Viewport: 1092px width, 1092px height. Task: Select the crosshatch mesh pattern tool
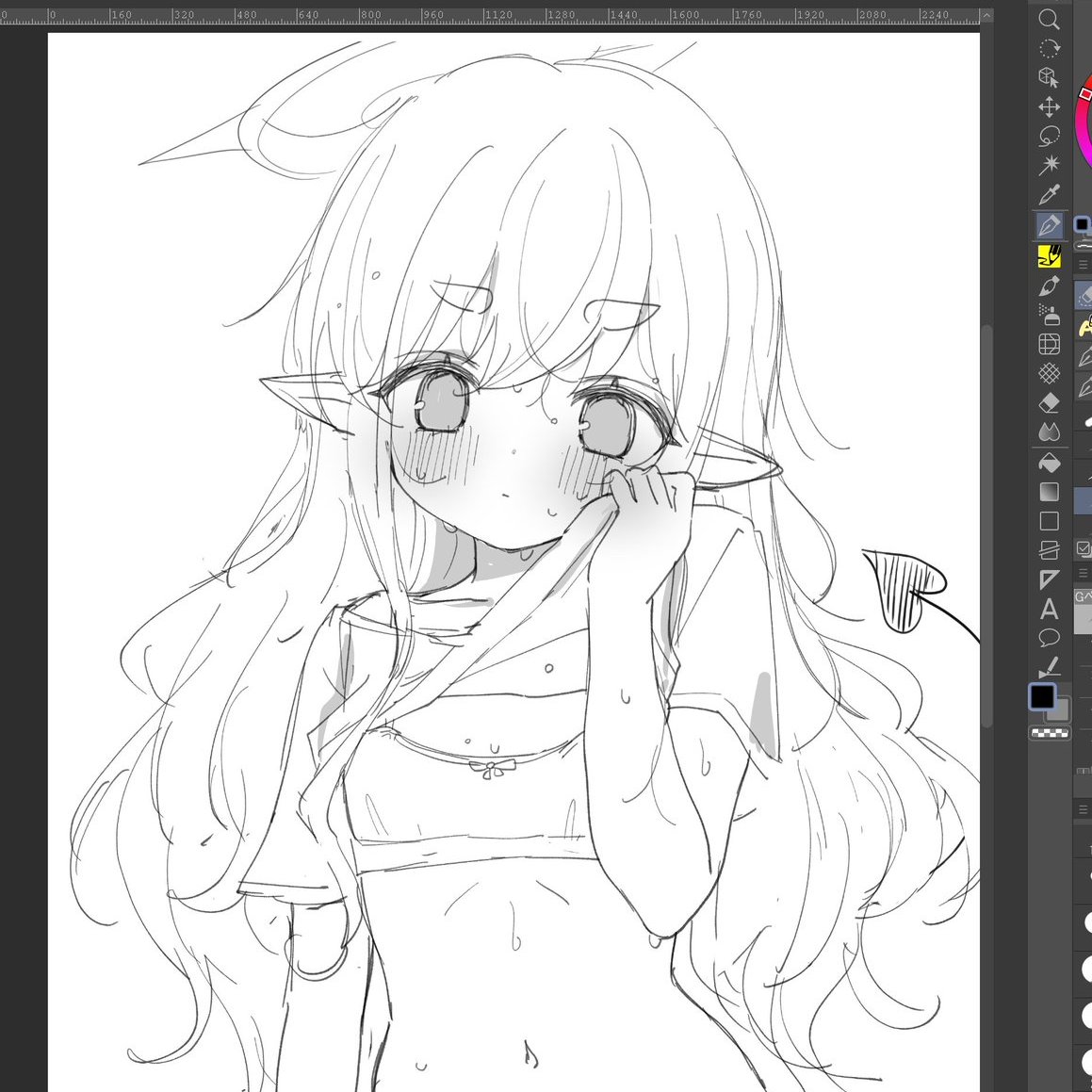point(1049,373)
